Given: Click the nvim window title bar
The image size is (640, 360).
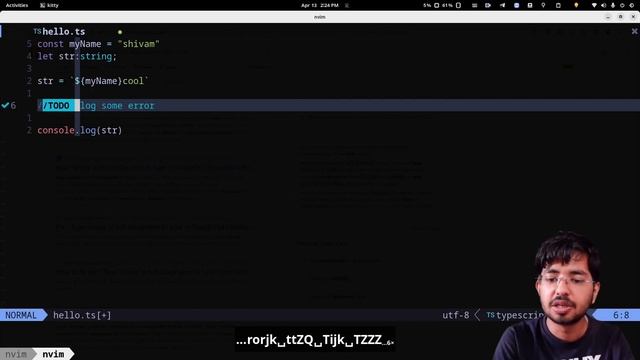Looking at the screenshot, I should (320, 17).
